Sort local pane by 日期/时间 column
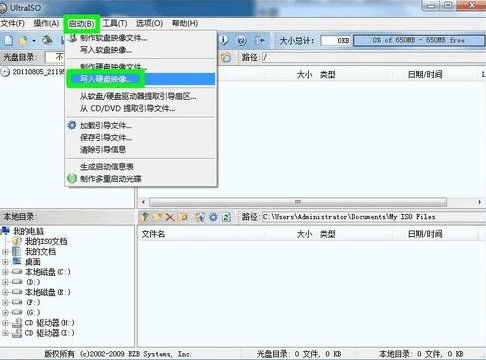The height and width of the screenshot is (360, 486). [x=425, y=234]
